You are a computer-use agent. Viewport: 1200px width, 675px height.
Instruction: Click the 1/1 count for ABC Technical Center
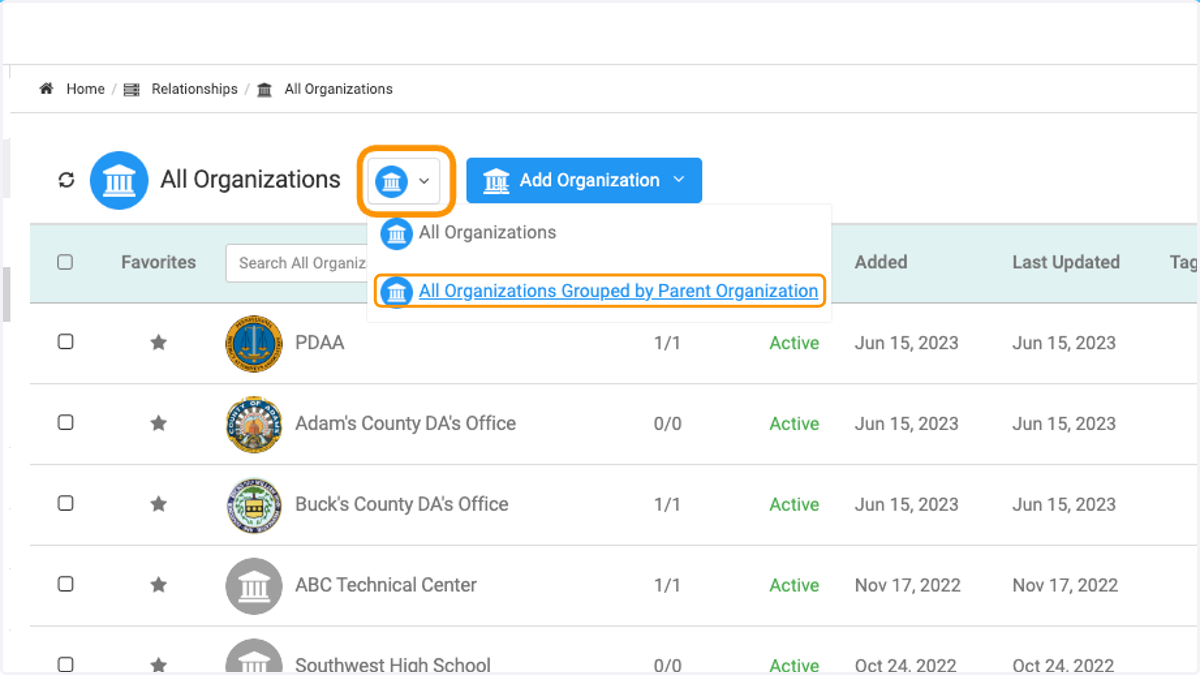[x=667, y=585]
